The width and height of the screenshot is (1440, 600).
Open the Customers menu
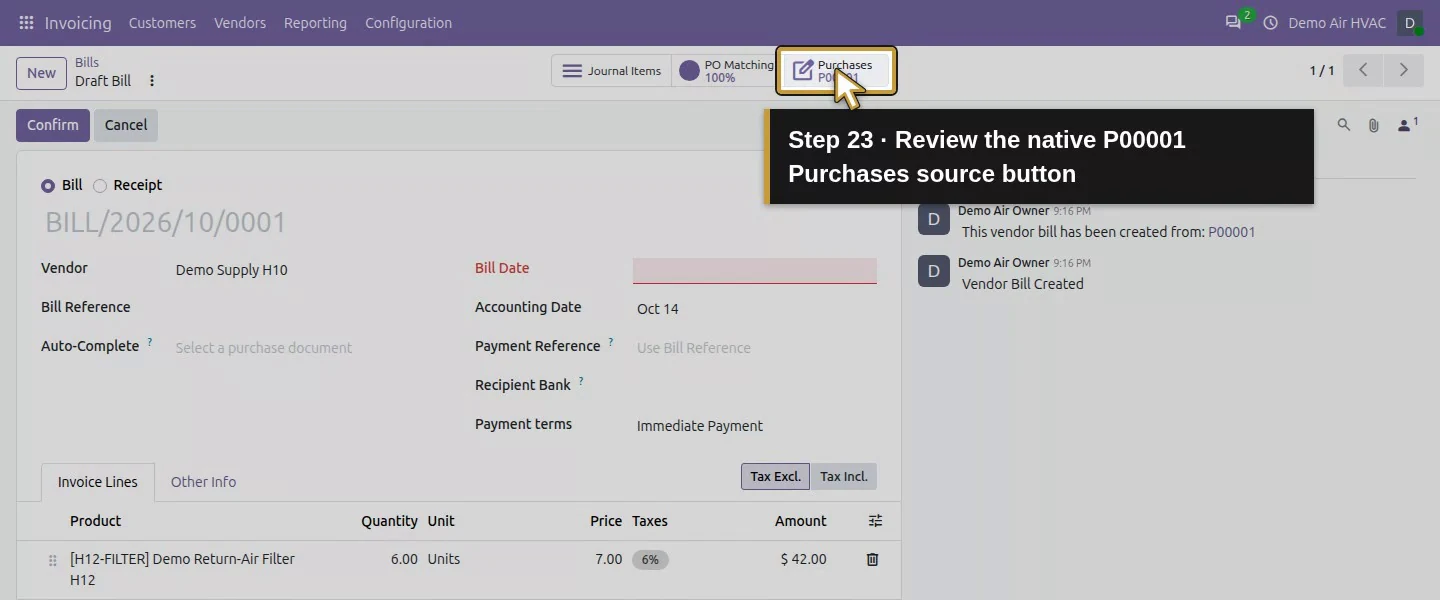(x=162, y=22)
